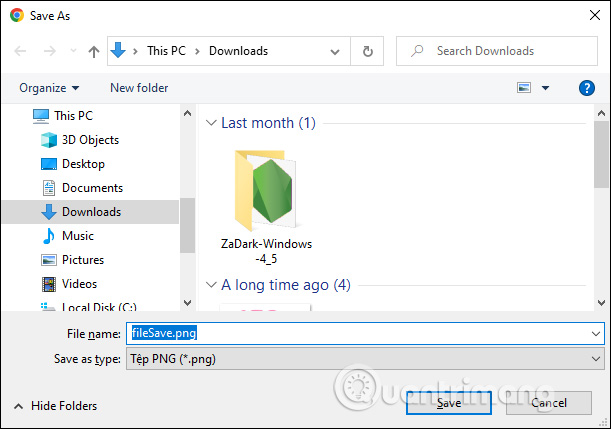Collapse the Last month group
The width and height of the screenshot is (611, 429).
click(211, 123)
